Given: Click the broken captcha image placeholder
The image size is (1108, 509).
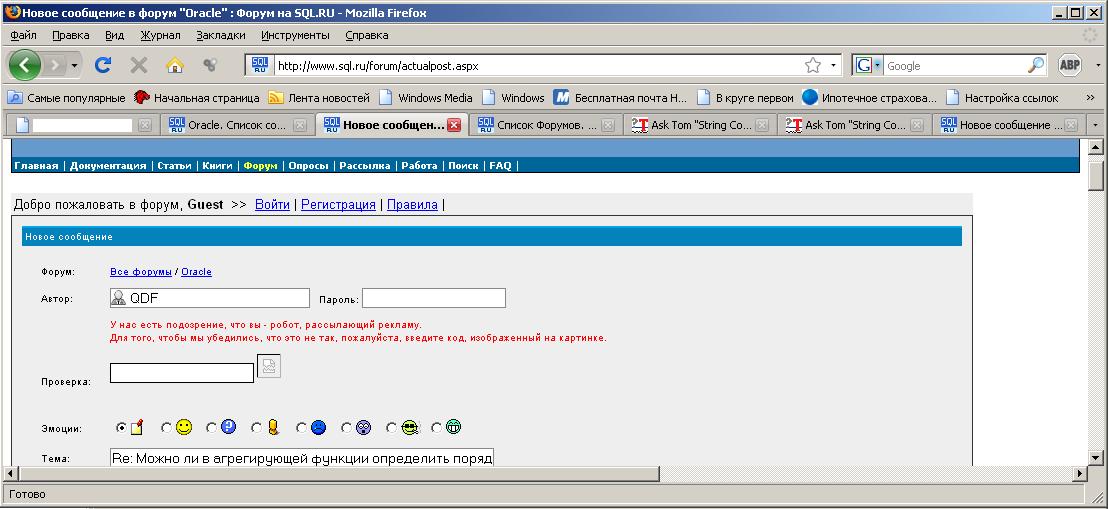Looking at the screenshot, I should click(269, 366).
